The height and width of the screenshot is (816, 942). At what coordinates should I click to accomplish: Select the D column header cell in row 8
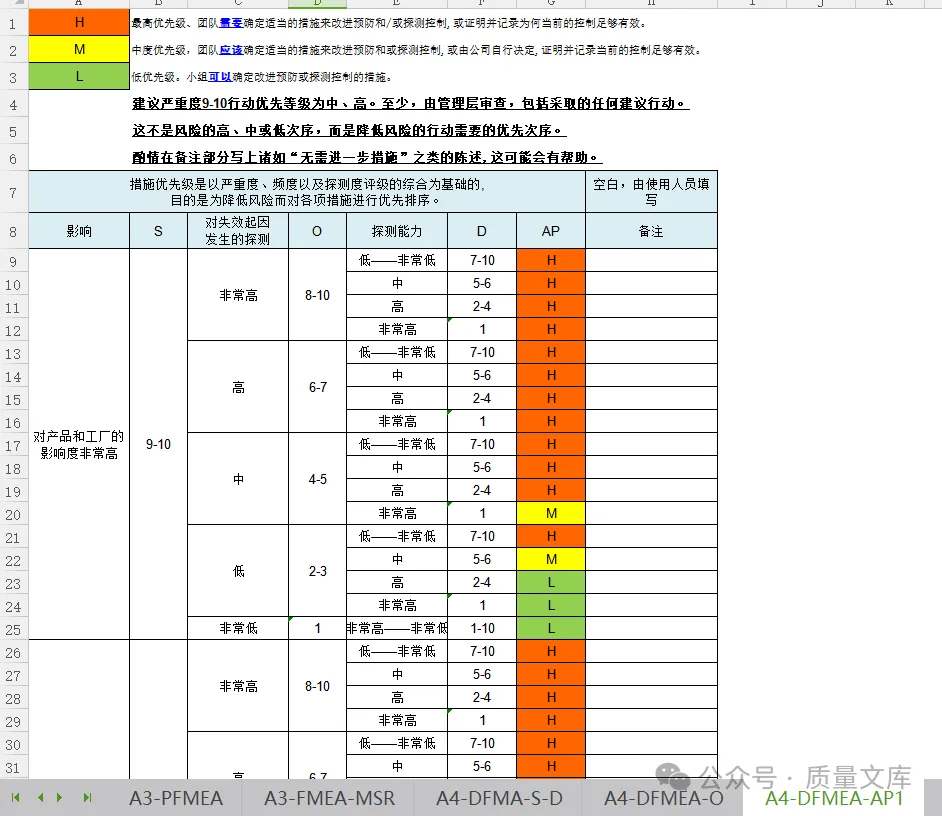pyautogui.click(x=482, y=231)
